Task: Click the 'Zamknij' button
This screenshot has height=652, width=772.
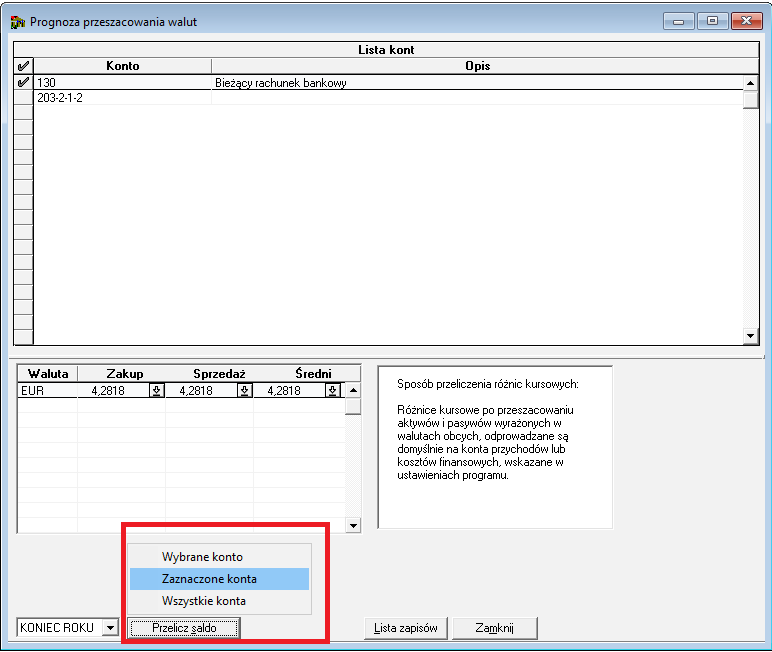Action: pyautogui.click(x=494, y=628)
